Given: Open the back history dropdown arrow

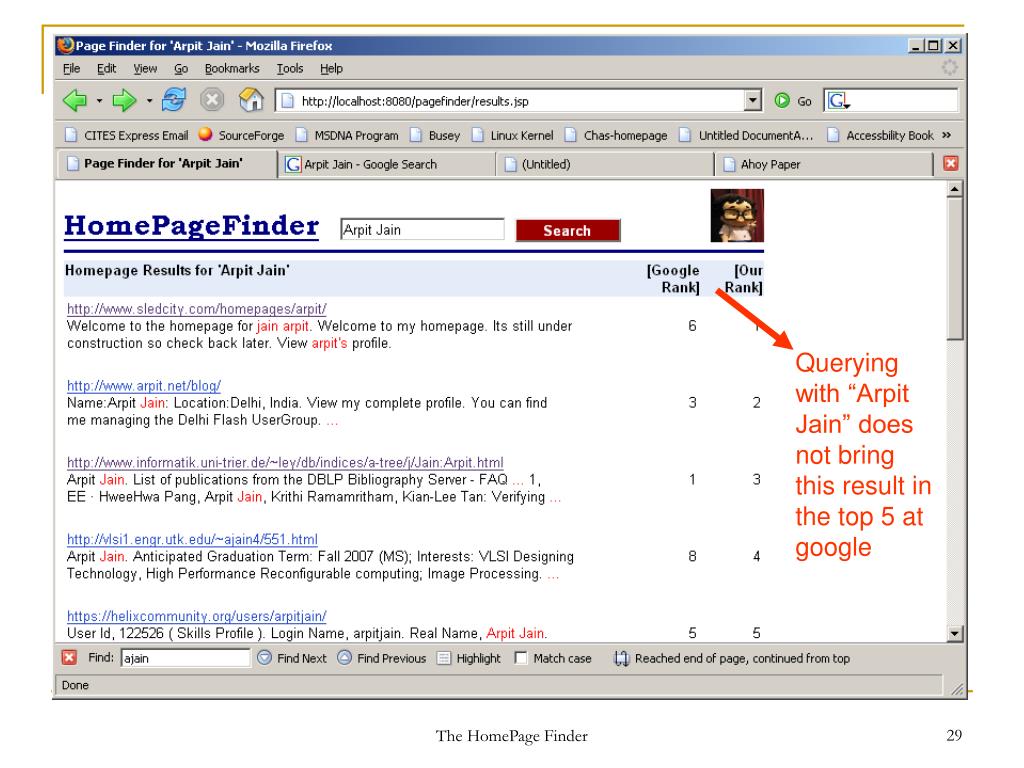Looking at the screenshot, I should pos(99,101).
